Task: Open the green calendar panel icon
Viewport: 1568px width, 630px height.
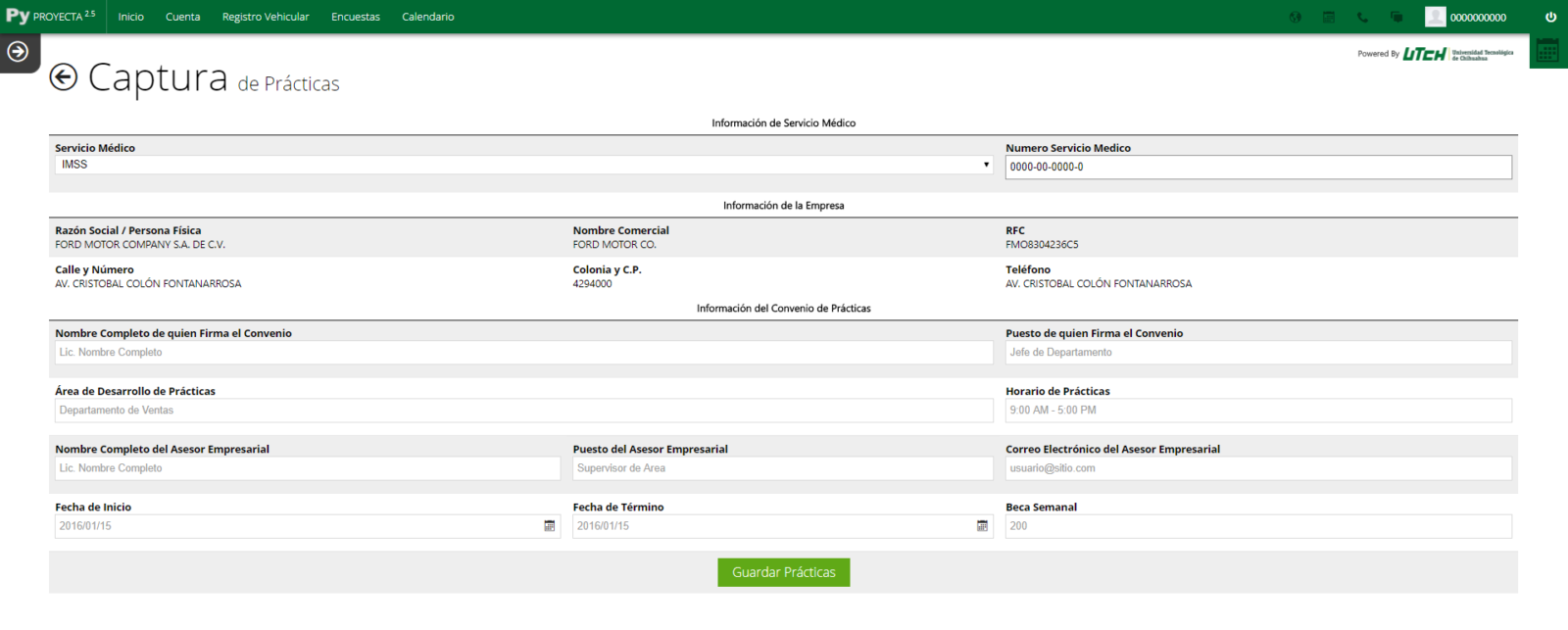Action: 1547,52
